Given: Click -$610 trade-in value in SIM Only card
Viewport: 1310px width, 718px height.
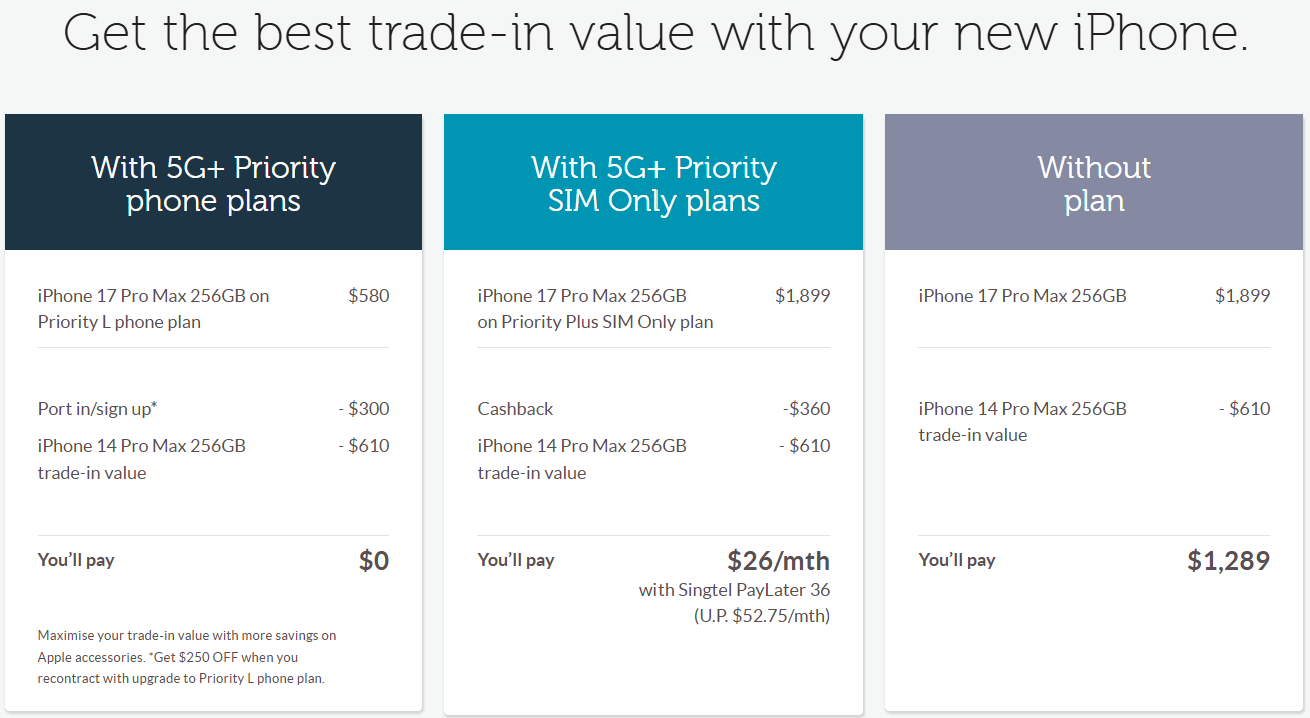Looking at the screenshot, I should click(x=804, y=446).
